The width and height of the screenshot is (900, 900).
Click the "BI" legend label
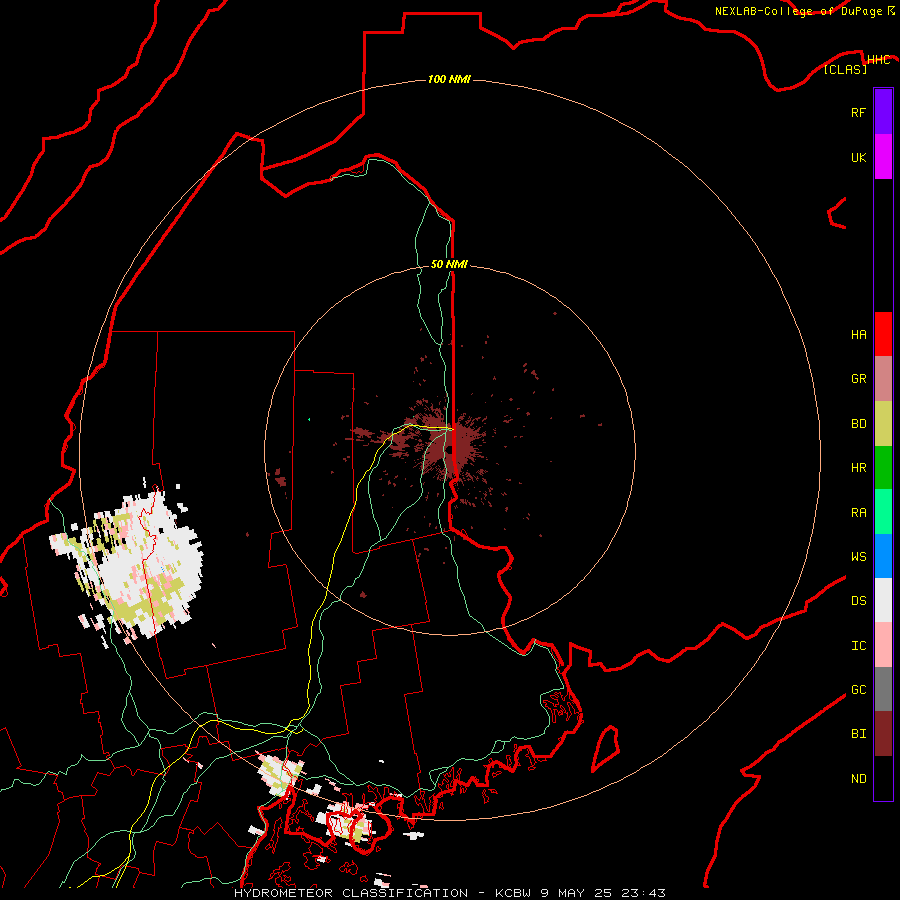point(858,734)
